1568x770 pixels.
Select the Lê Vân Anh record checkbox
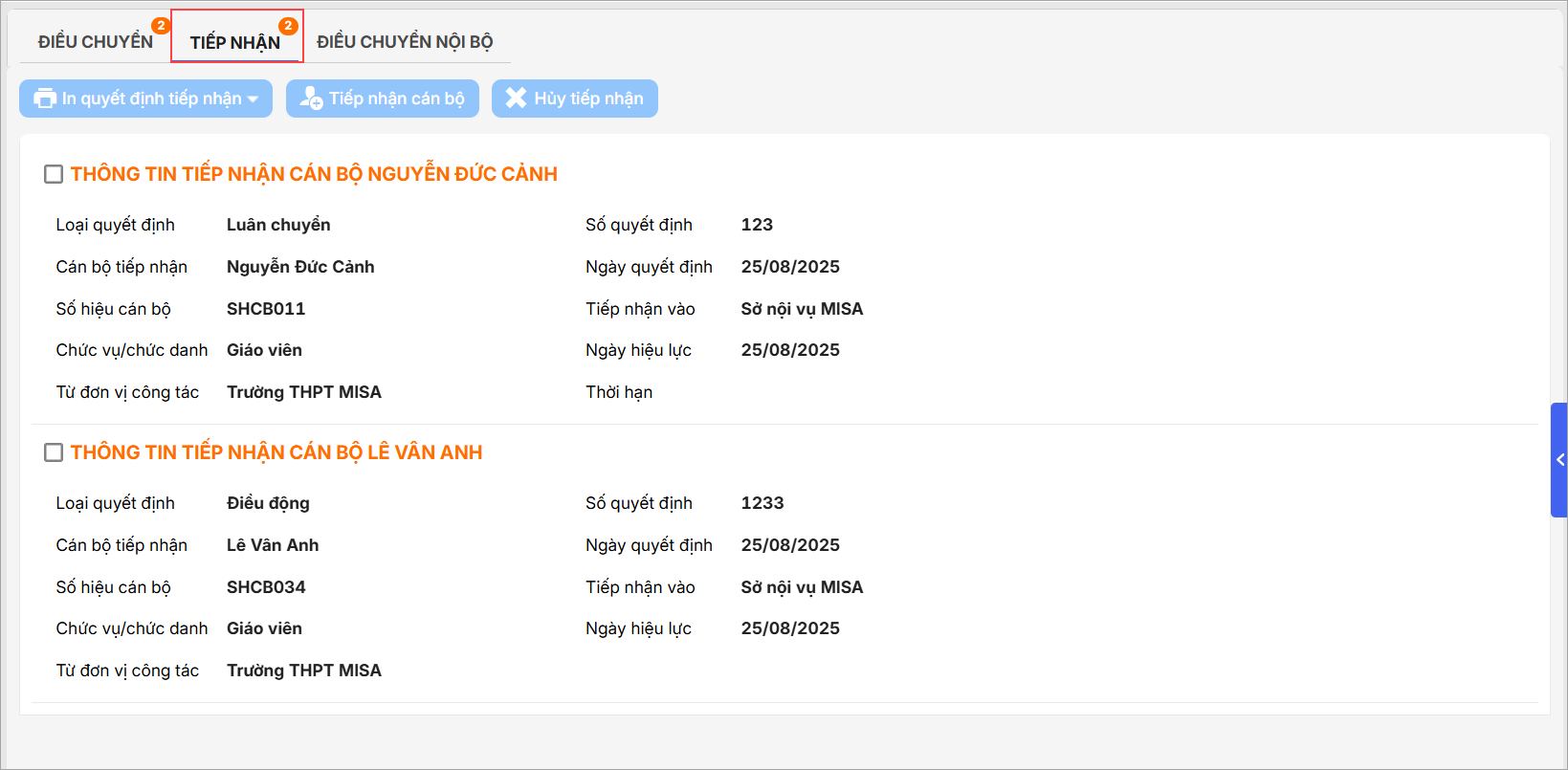point(54,452)
